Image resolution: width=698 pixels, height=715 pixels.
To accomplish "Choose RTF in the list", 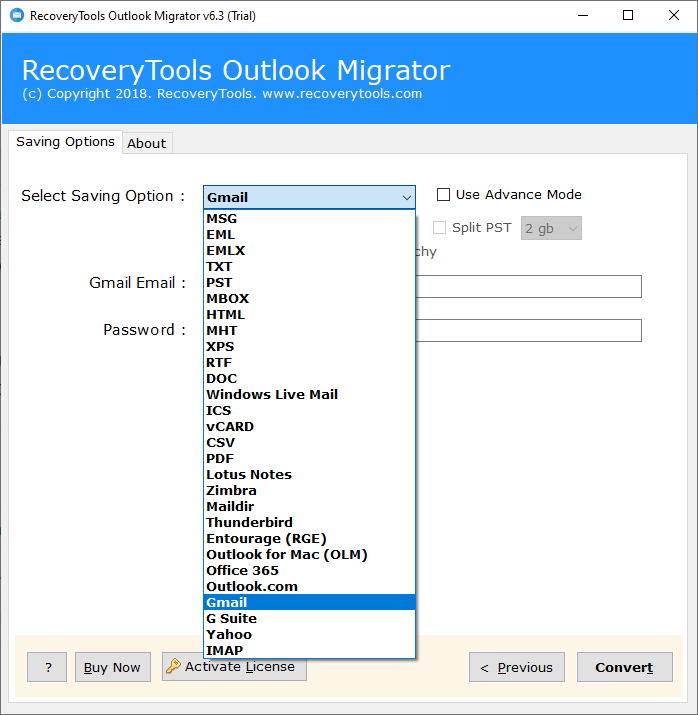I will pos(309,362).
